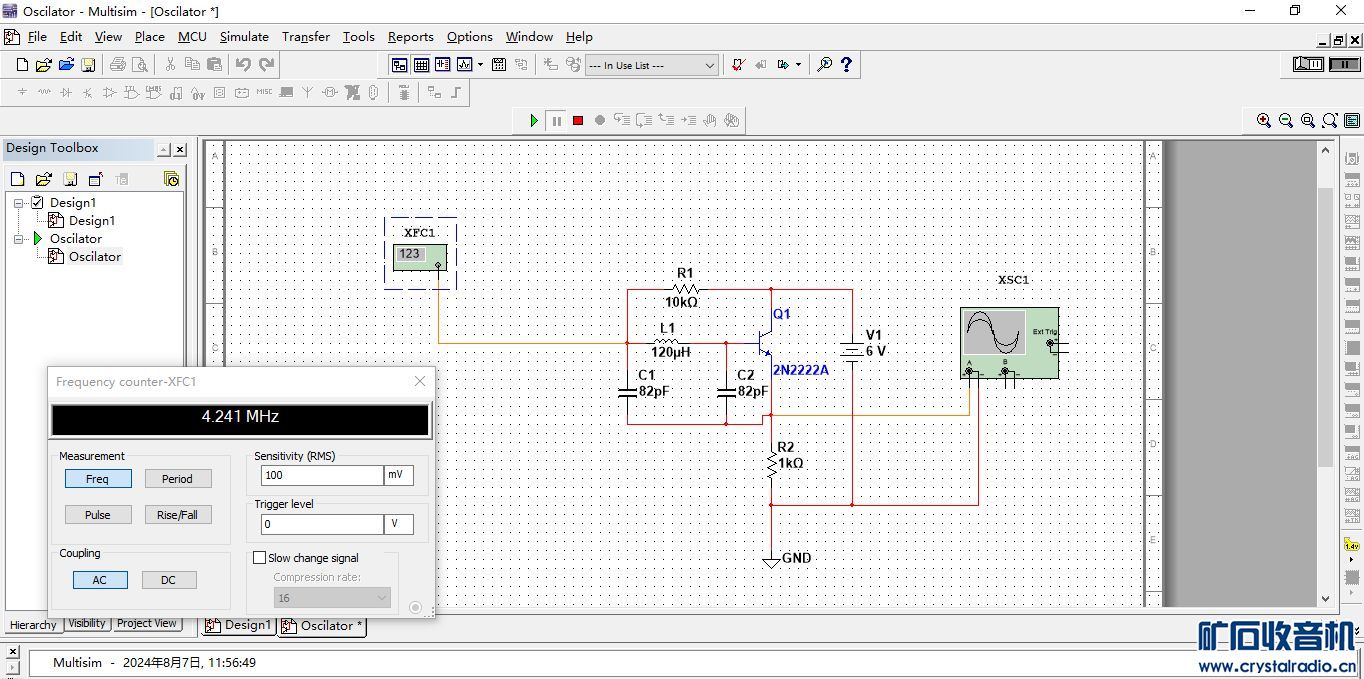Click the Pulse measurement button
This screenshot has height=679, width=1364.
tap(98, 515)
